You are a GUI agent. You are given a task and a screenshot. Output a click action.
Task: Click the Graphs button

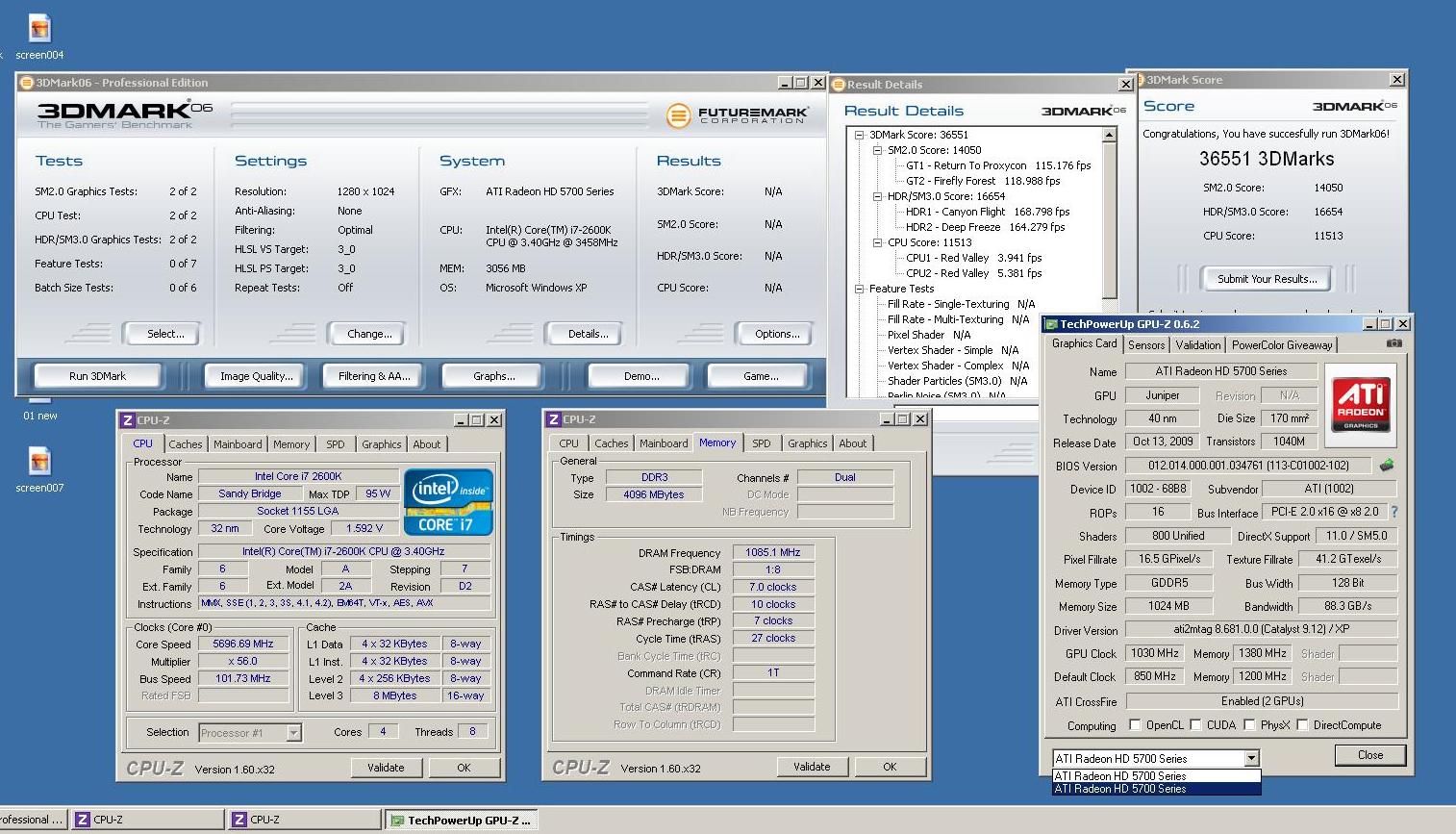[493, 376]
